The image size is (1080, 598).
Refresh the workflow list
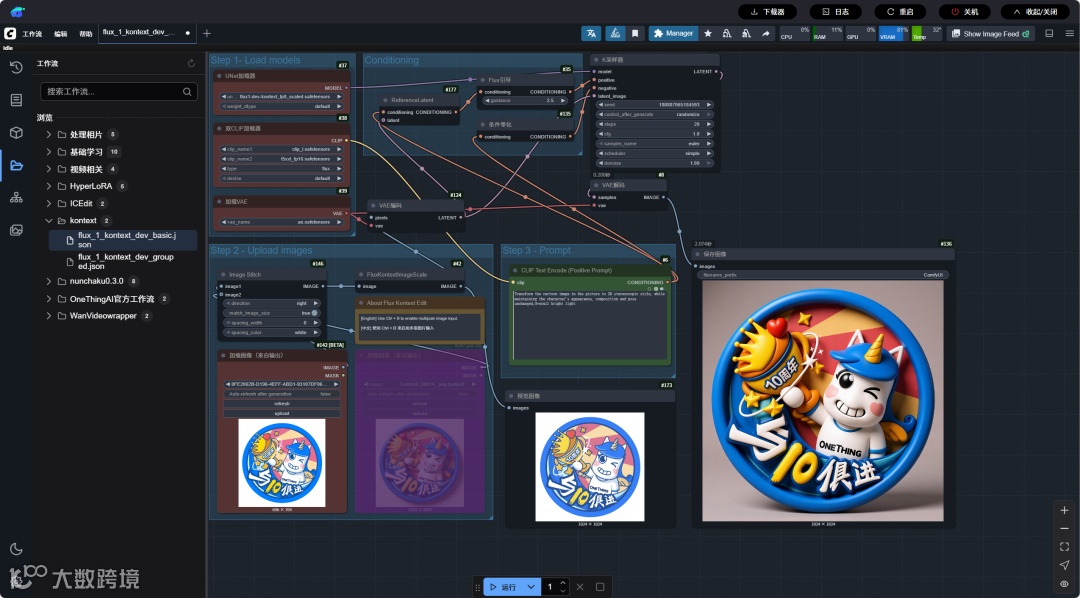(191, 63)
